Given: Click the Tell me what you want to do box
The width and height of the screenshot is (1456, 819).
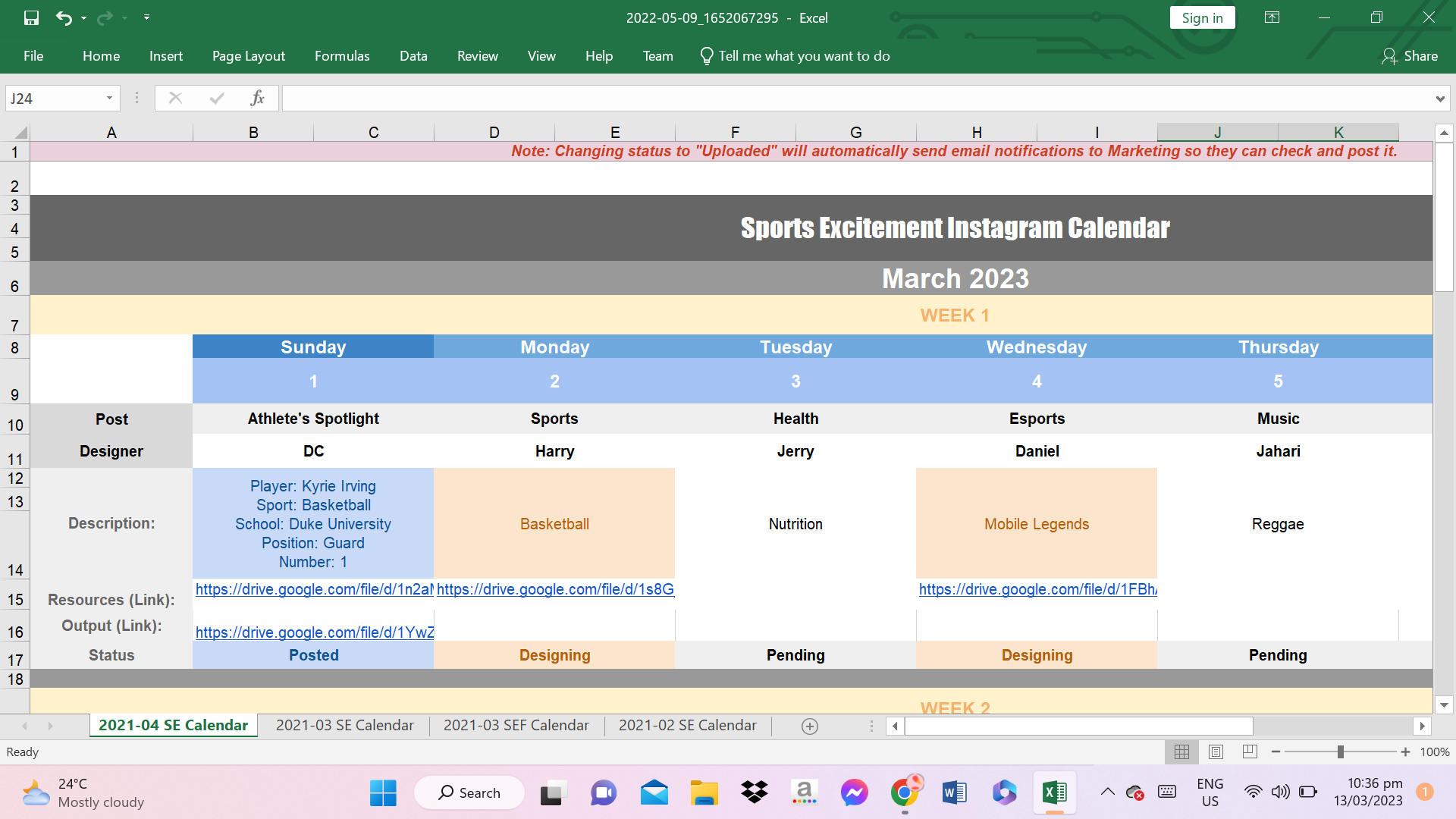Looking at the screenshot, I should 795,56.
